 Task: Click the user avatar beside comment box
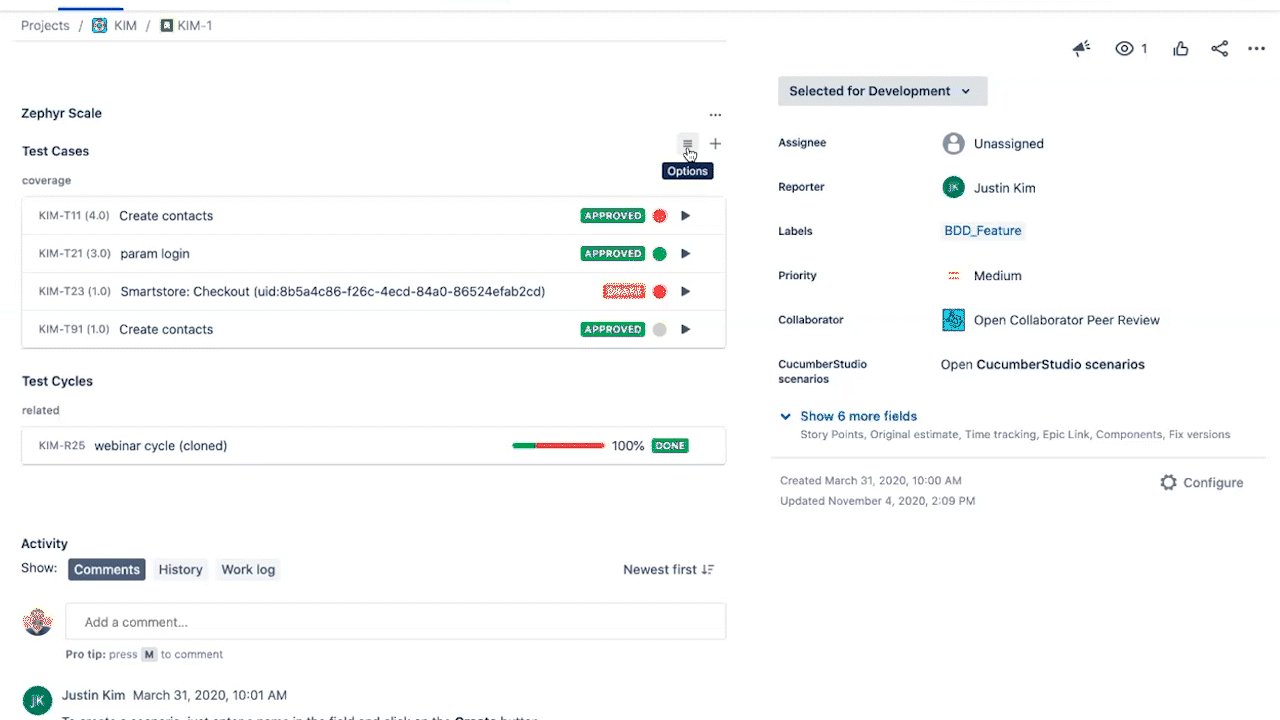(x=37, y=622)
